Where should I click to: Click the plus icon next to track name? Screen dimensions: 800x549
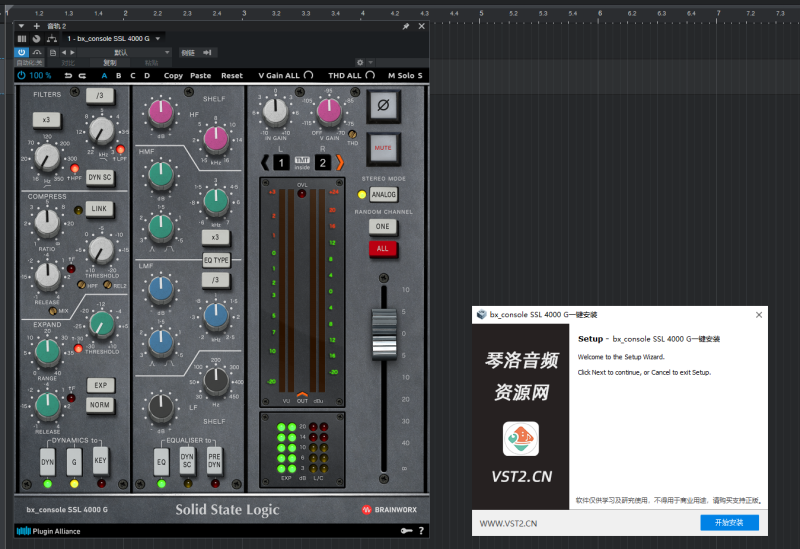(36, 26)
